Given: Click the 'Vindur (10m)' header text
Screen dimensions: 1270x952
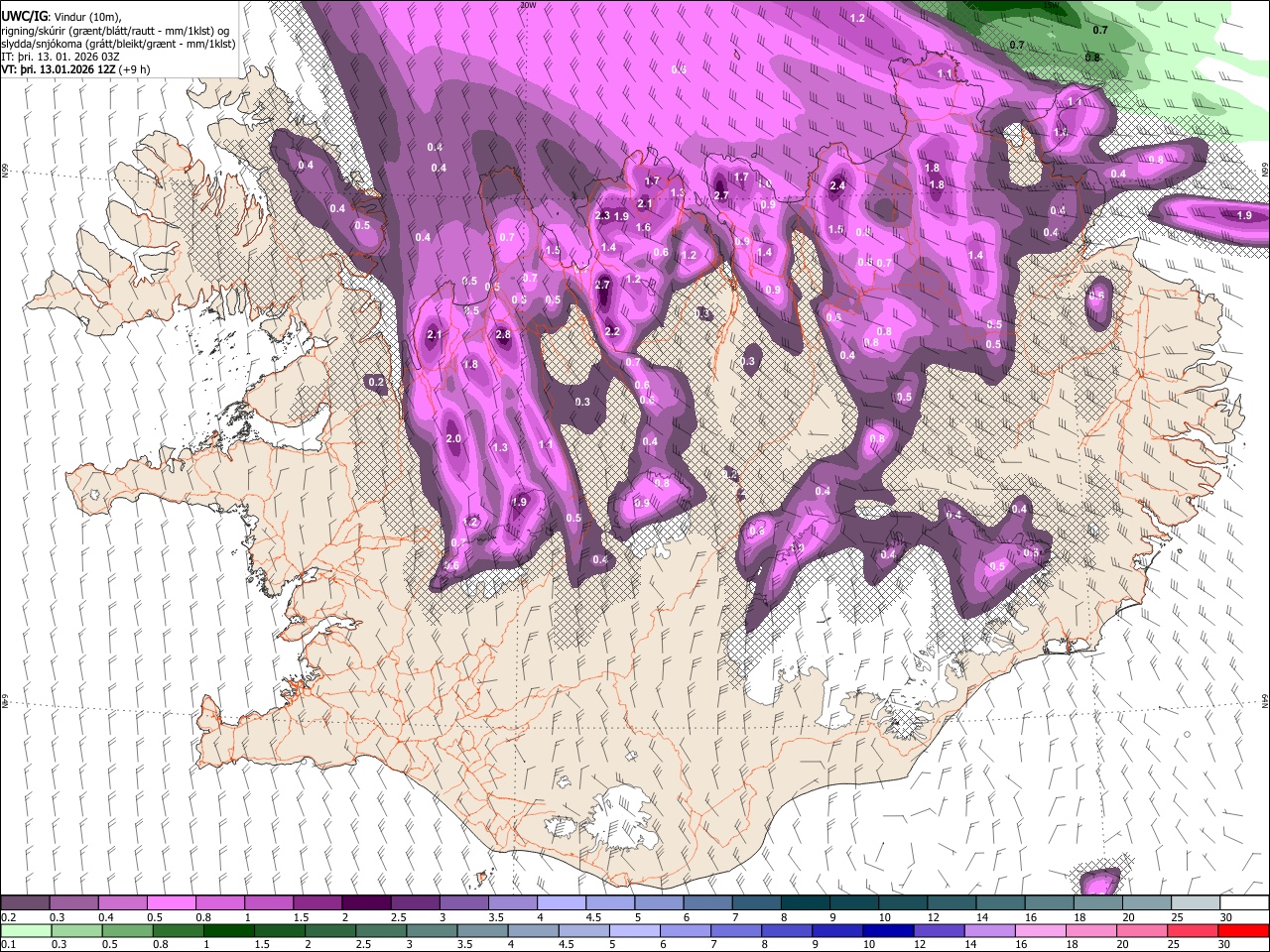Looking at the screenshot, I should pos(85,17).
